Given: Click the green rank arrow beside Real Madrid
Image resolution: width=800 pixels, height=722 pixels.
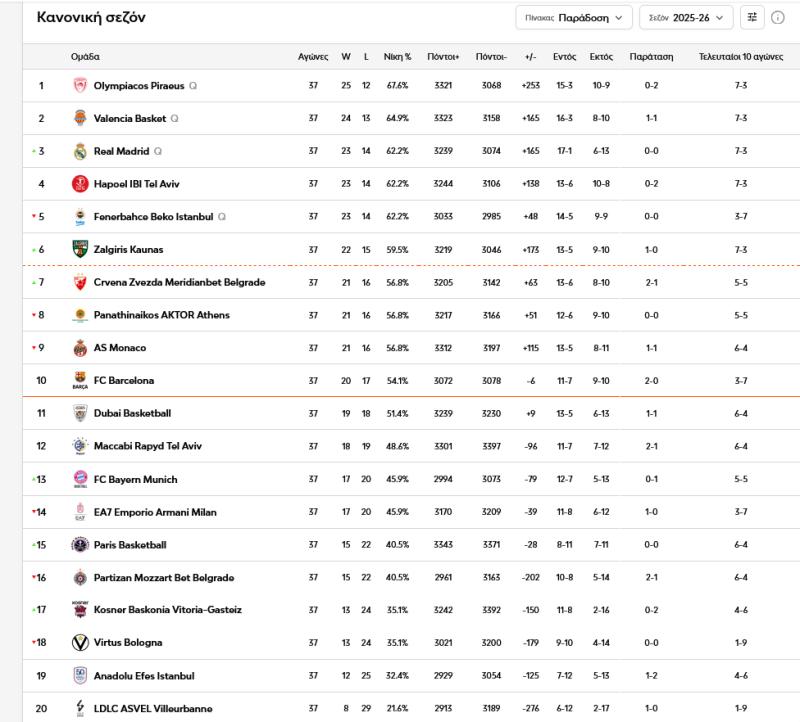Looking at the screenshot, I should pos(33,152).
